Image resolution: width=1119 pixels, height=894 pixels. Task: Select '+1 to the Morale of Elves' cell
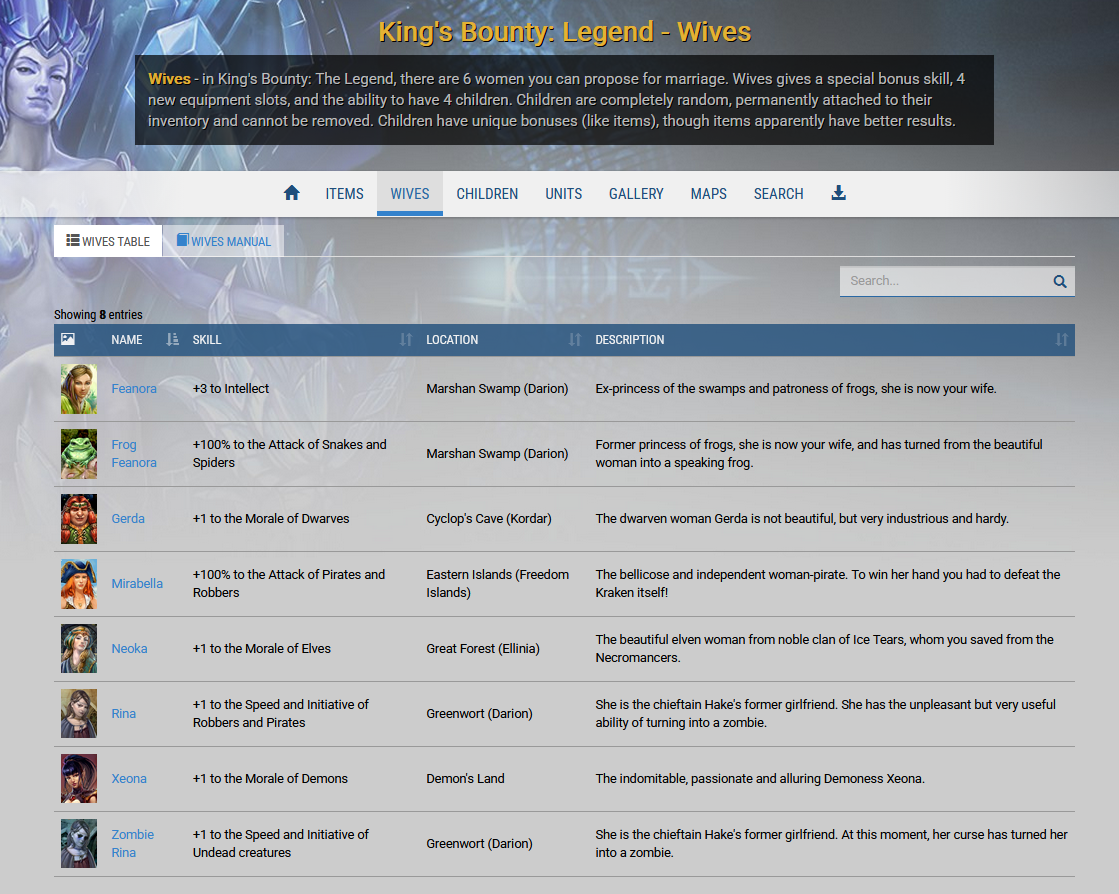(261, 649)
